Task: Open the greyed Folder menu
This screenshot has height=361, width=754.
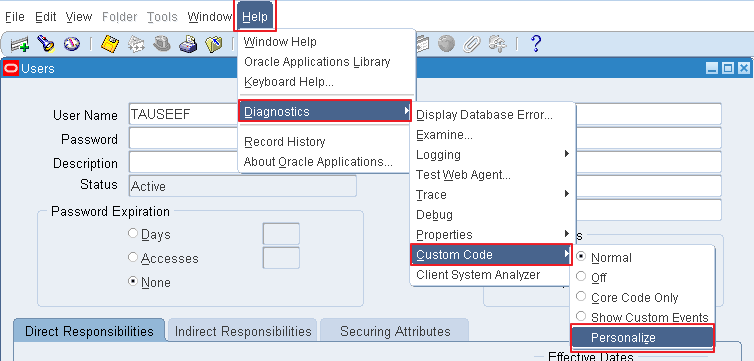Action: pyautogui.click(x=119, y=17)
